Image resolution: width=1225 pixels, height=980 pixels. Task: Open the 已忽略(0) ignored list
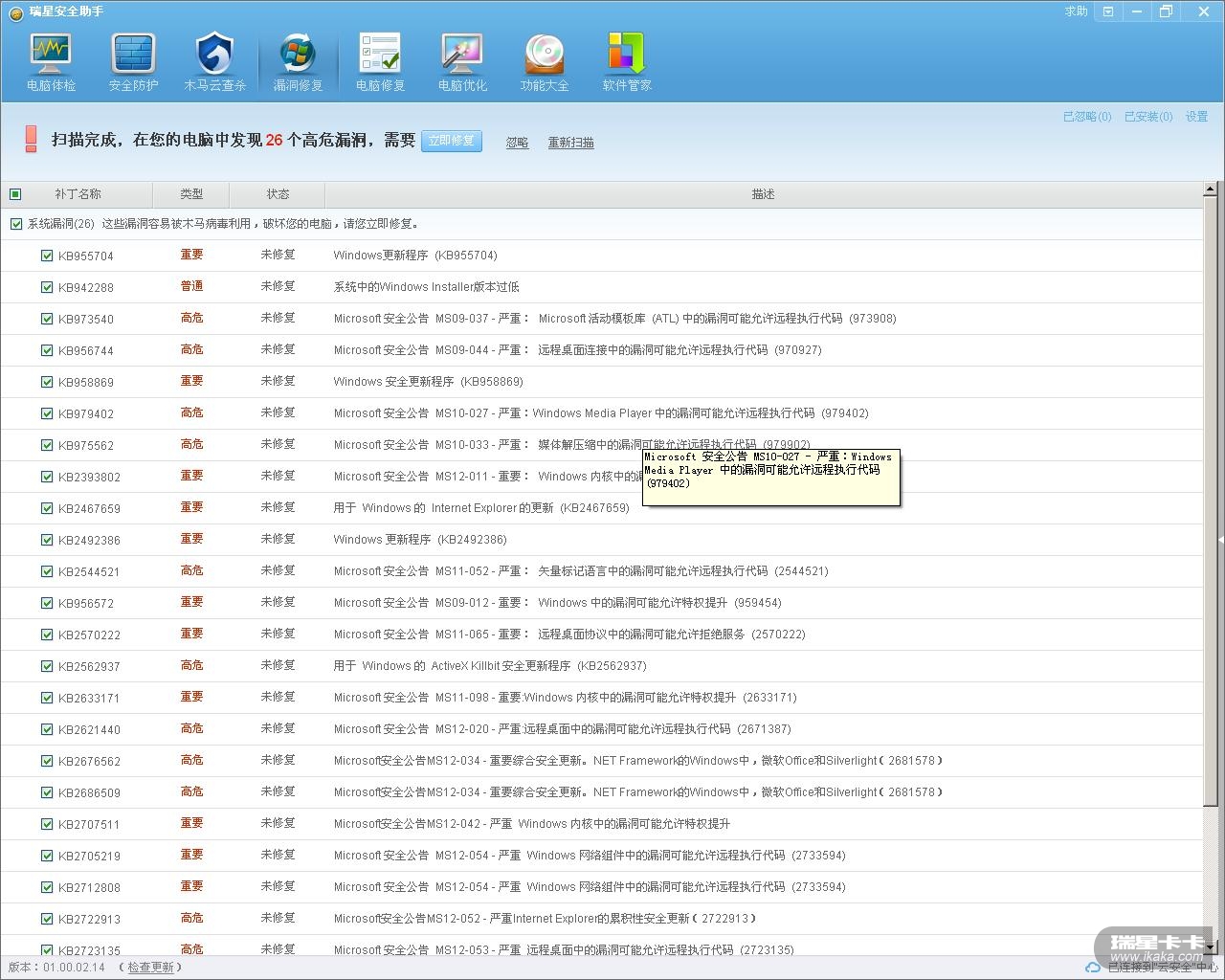(x=1087, y=117)
